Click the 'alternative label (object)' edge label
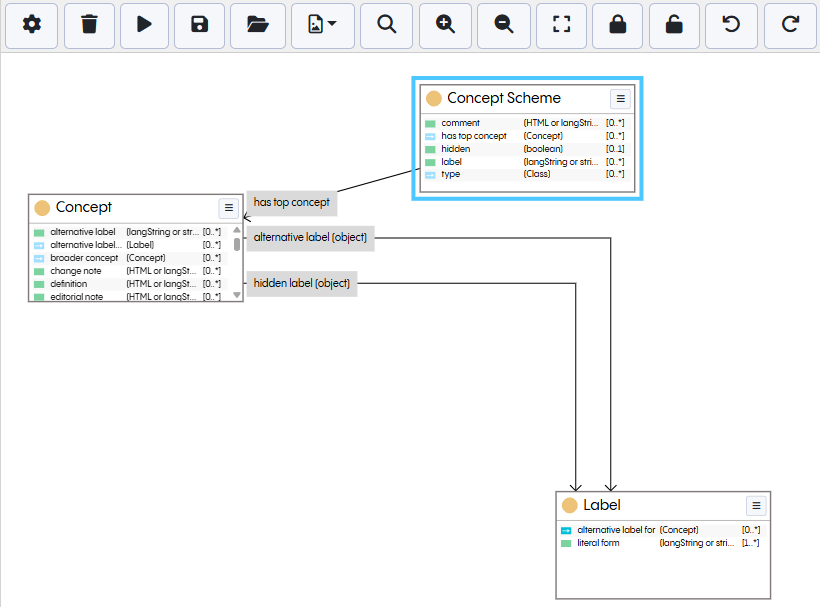 click(x=310, y=237)
